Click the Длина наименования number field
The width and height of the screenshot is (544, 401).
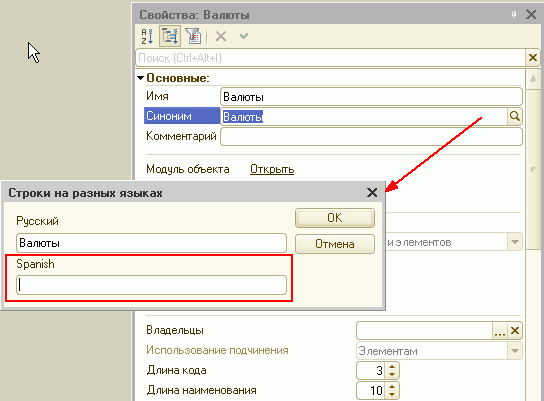pyautogui.click(x=371, y=391)
